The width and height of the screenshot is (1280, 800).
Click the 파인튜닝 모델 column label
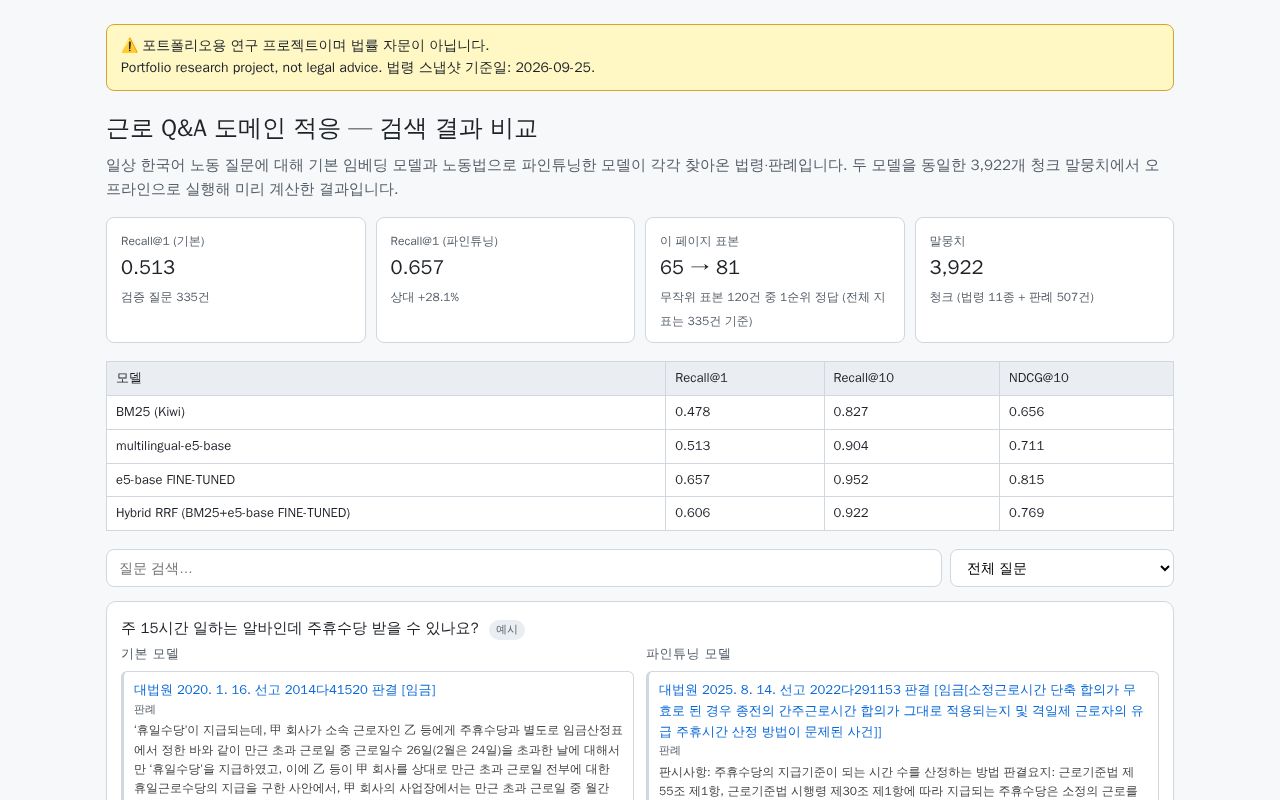tap(689, 654)
